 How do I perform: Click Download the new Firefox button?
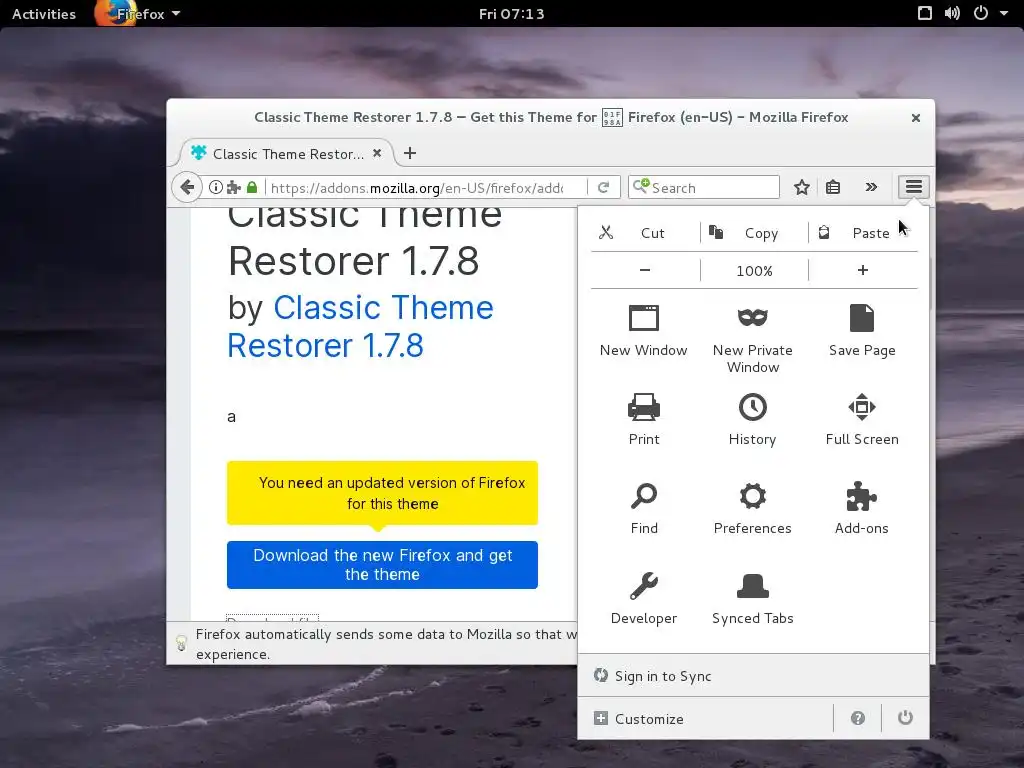[382, 565]
